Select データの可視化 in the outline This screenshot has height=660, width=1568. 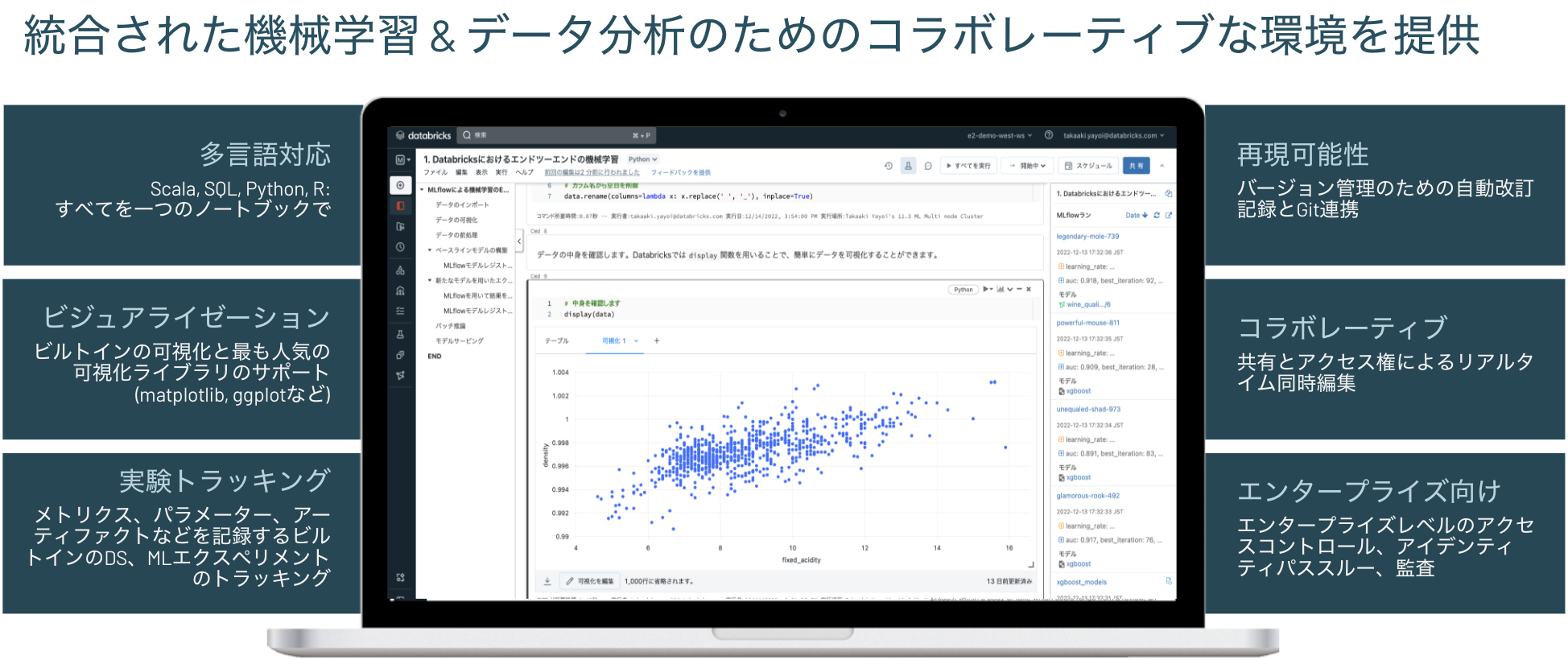(456, 220)
